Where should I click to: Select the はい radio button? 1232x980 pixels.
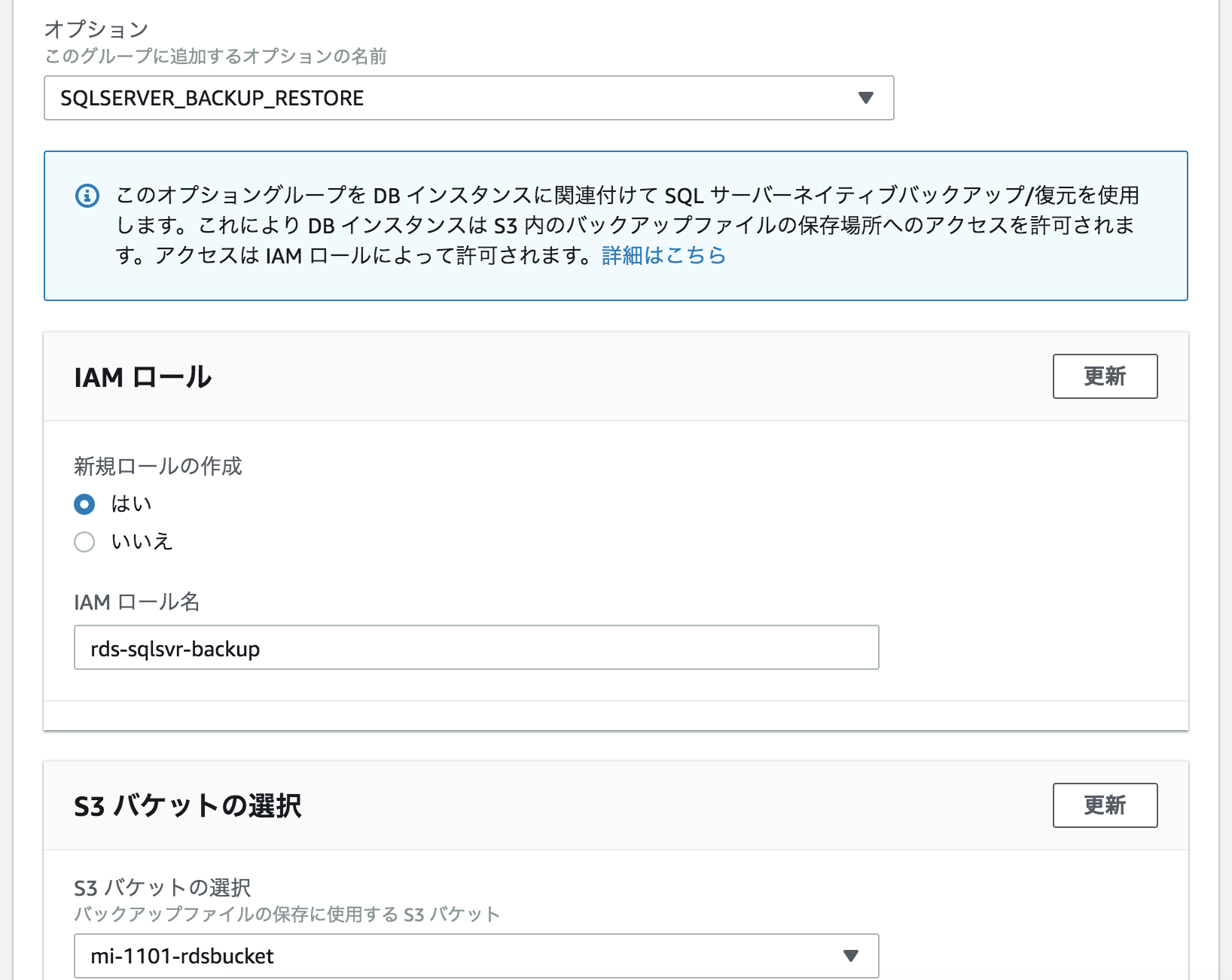tap(84, 504)
